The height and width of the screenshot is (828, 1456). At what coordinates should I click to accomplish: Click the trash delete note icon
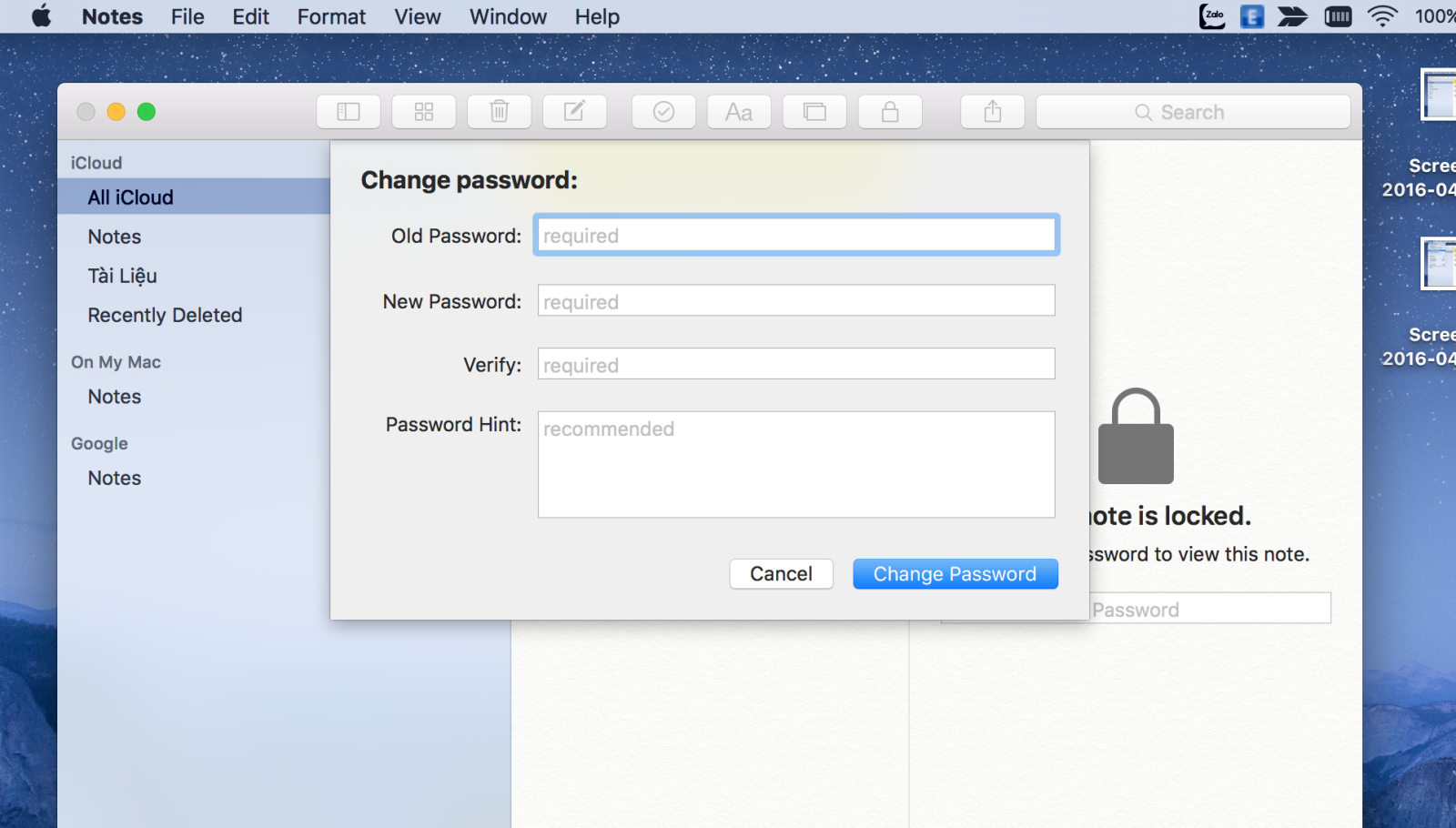[500, 112]
